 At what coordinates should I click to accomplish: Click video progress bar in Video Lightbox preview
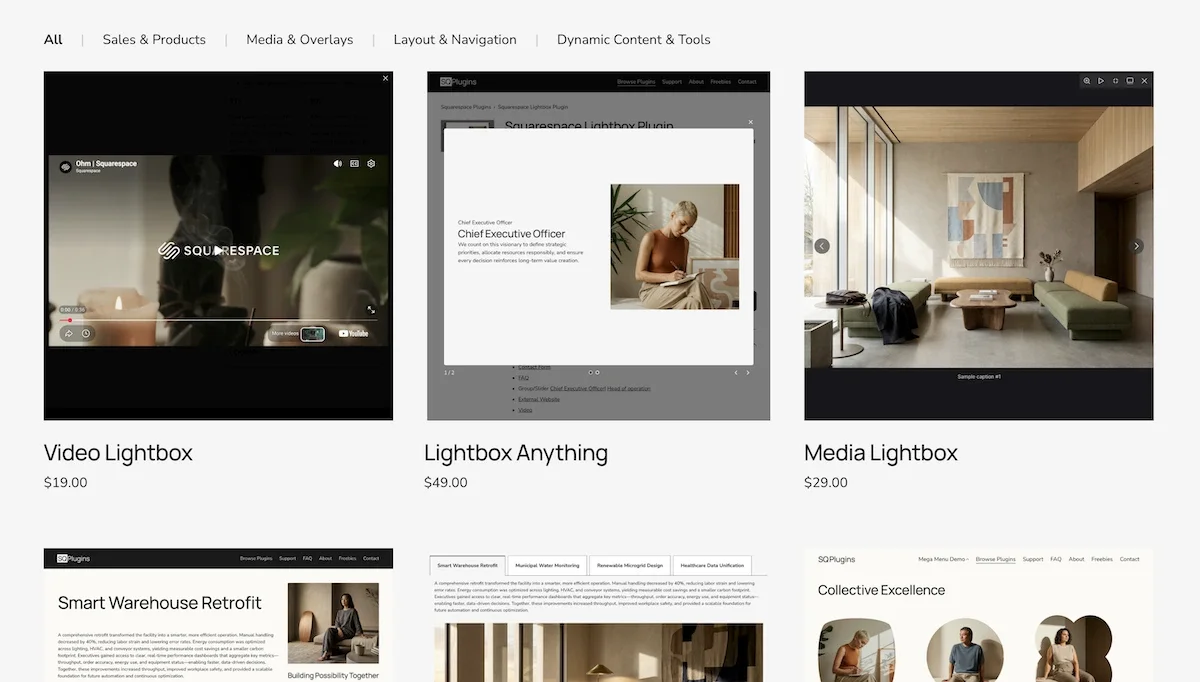218,320
